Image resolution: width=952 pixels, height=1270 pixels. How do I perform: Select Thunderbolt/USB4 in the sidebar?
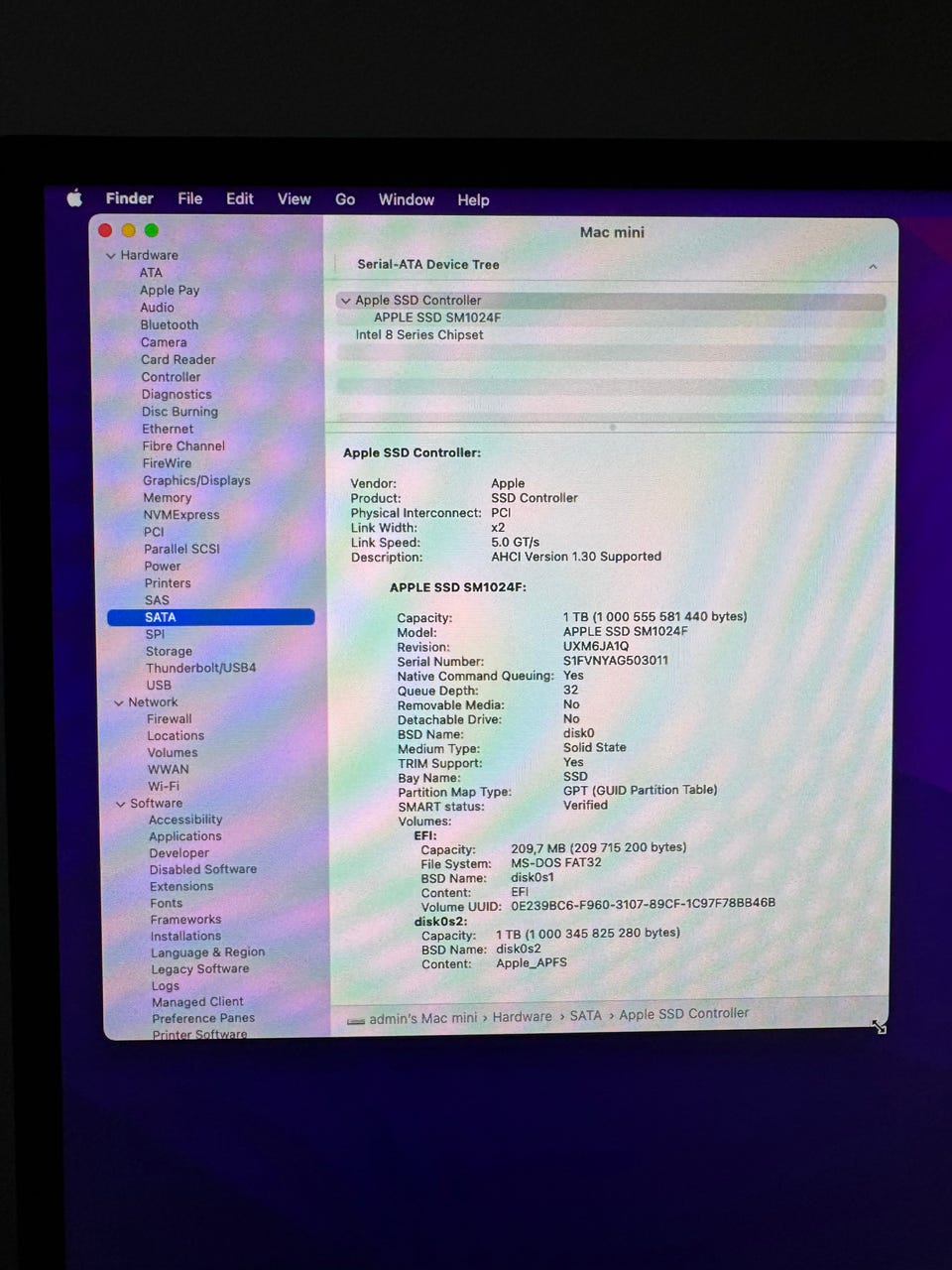click(201, 668)
